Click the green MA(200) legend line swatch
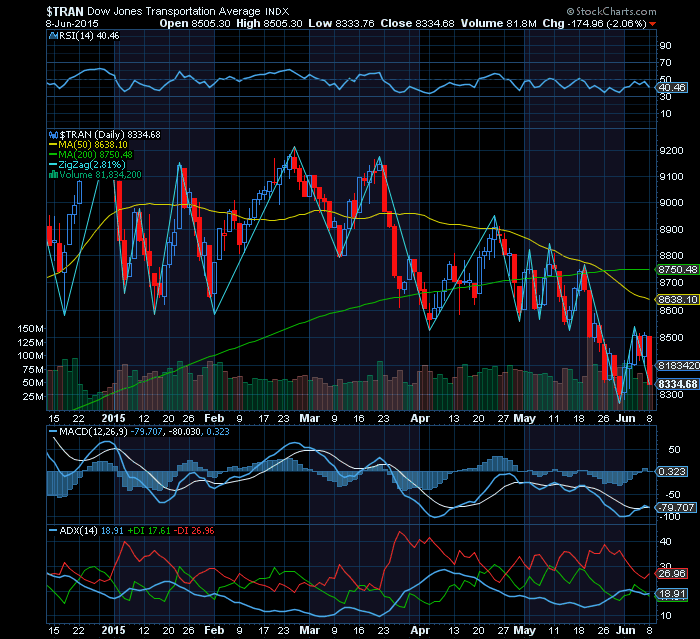Image resolution: width=700 pixels, height=639 pixels. (x=53, y=155)
